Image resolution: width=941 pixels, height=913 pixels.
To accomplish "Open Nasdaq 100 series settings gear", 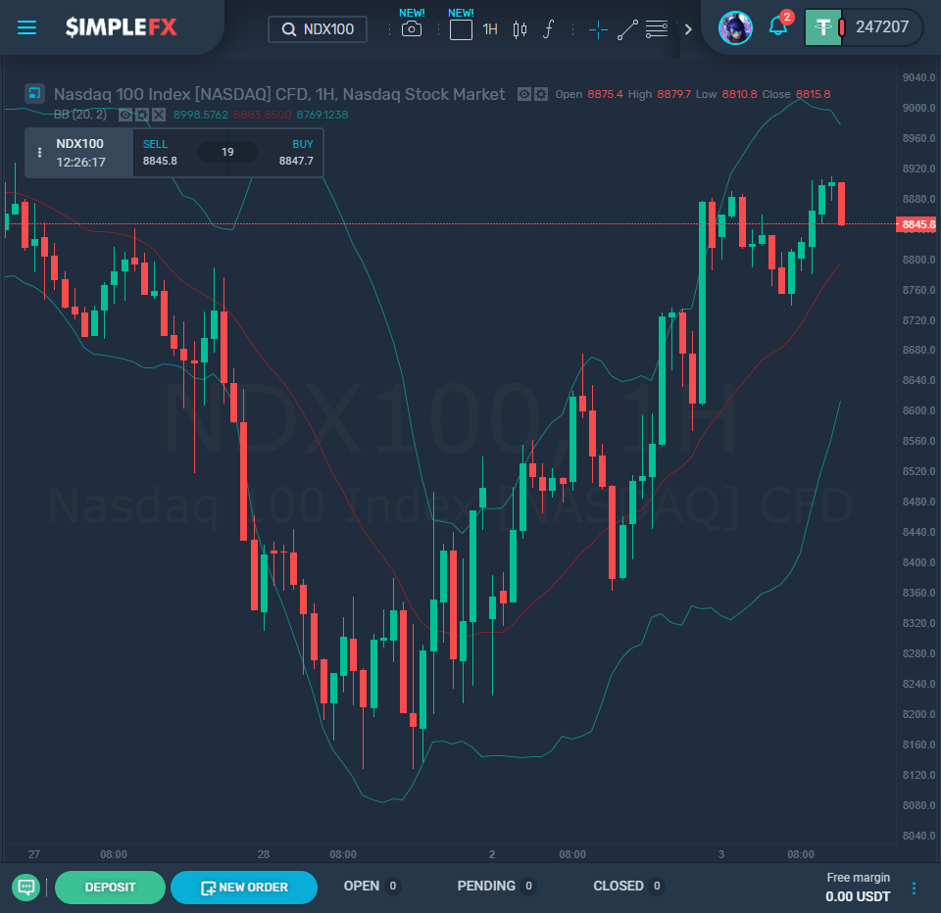I will tap(541, 94).
